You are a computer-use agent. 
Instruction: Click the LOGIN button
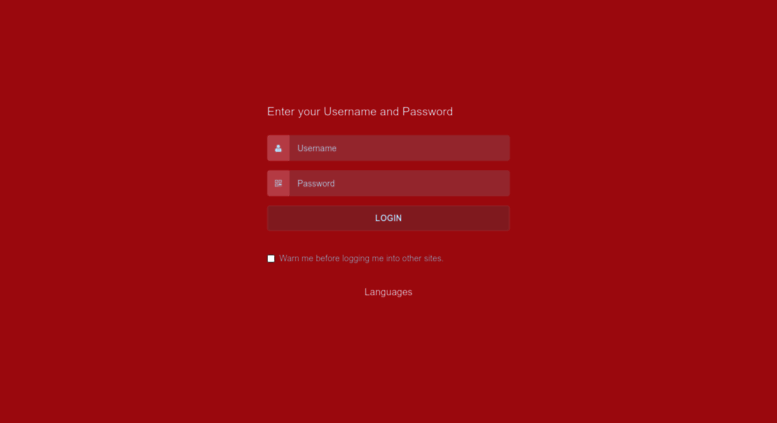(388, 218)
